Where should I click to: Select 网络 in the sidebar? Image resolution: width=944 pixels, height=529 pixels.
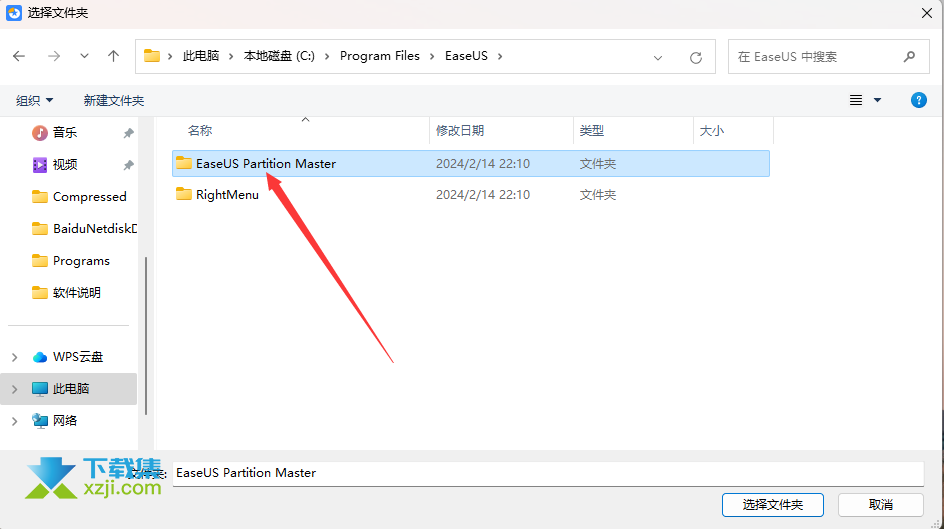click(65, 421)
